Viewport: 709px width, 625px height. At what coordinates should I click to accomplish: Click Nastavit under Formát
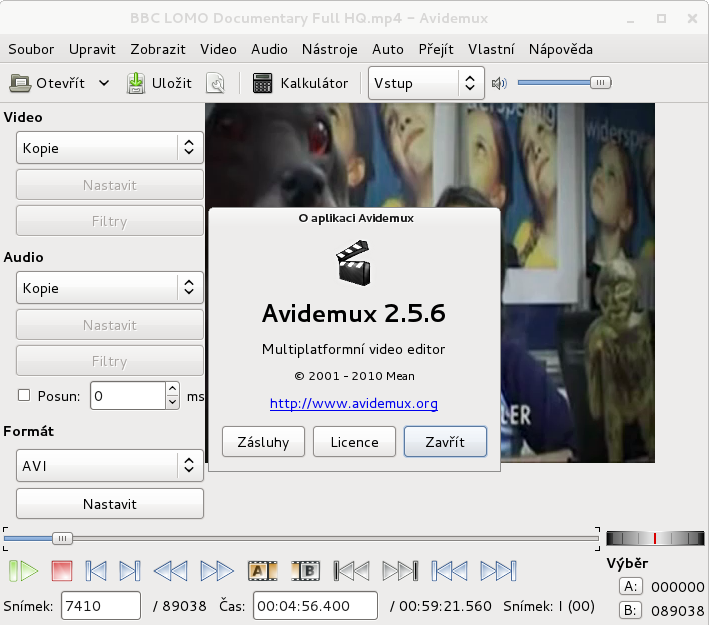[110, 504]
